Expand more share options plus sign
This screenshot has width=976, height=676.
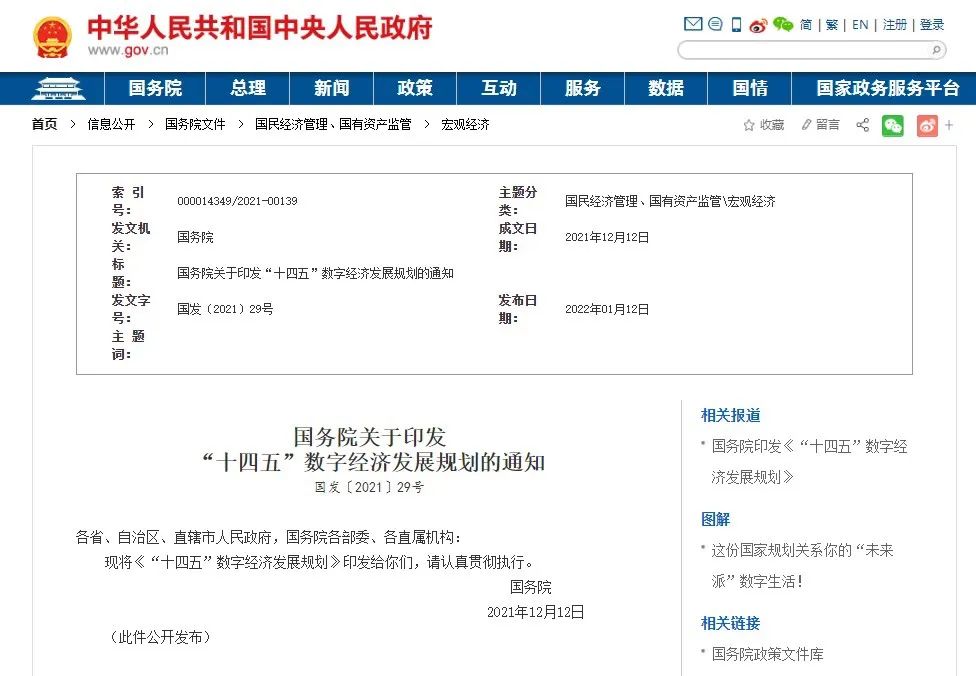coord(948,125)
